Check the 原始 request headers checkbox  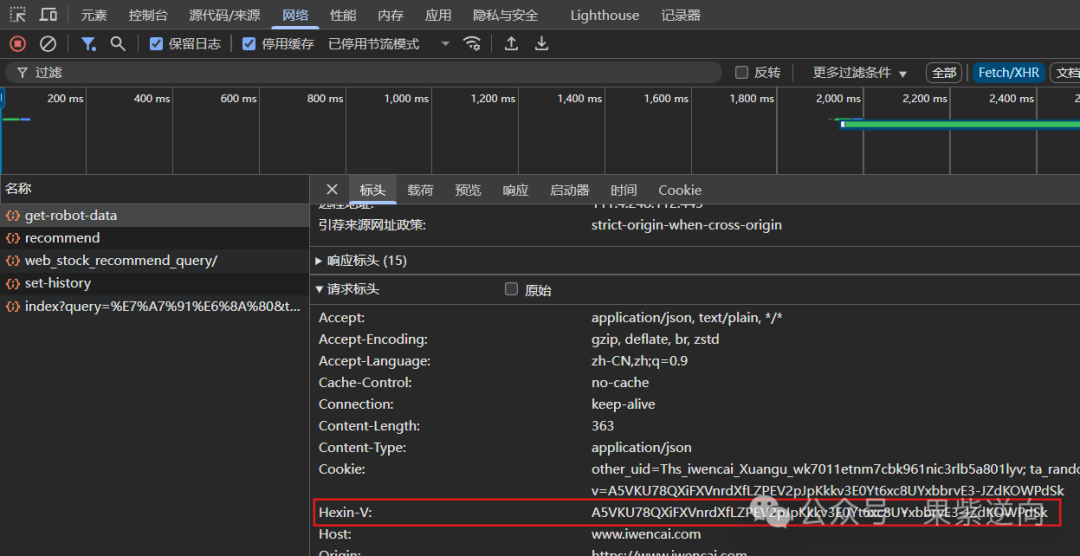tap(512, 290)
